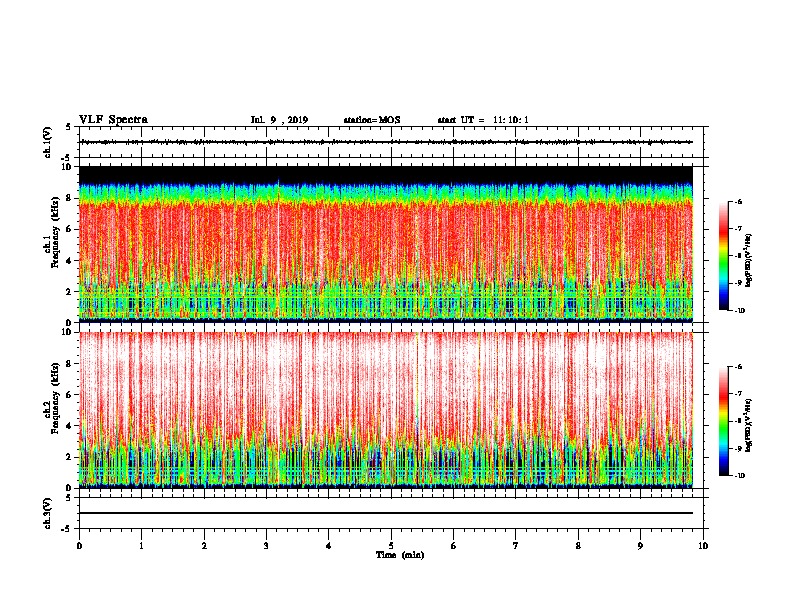Click inside the ch.2 spectrogram panel
Screen dimensions: 792x612
pos(386,410)
